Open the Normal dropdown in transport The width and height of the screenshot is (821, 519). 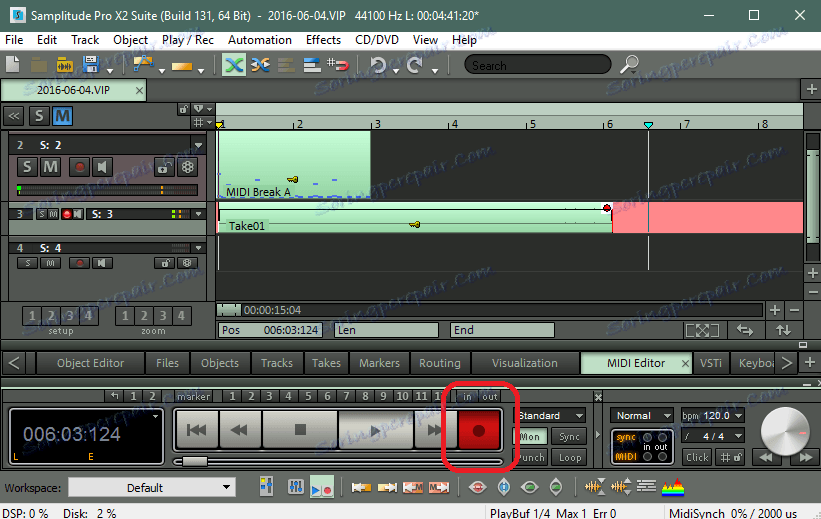(641, 416)
